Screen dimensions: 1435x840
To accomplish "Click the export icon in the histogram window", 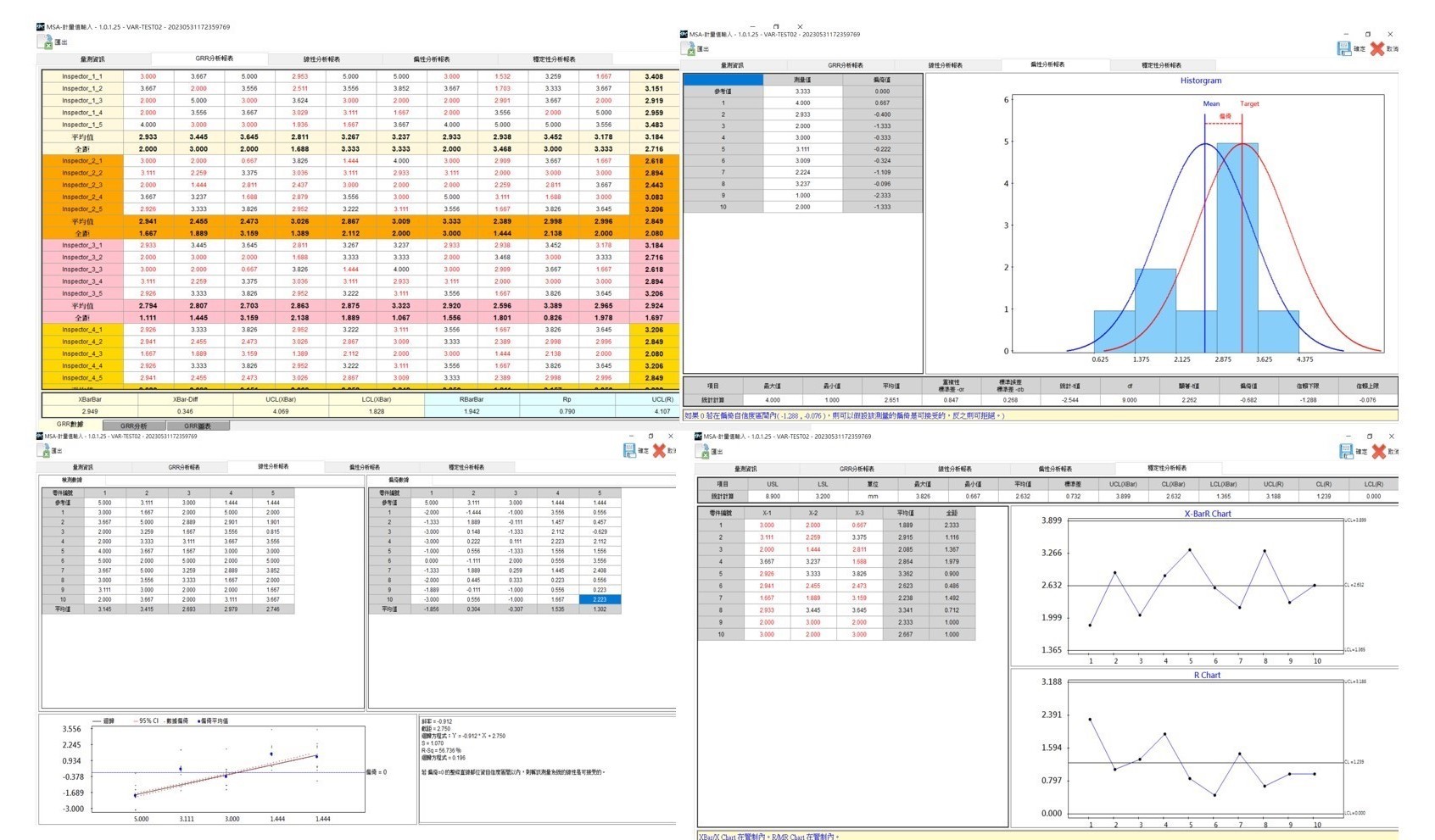I will [690, 49].
